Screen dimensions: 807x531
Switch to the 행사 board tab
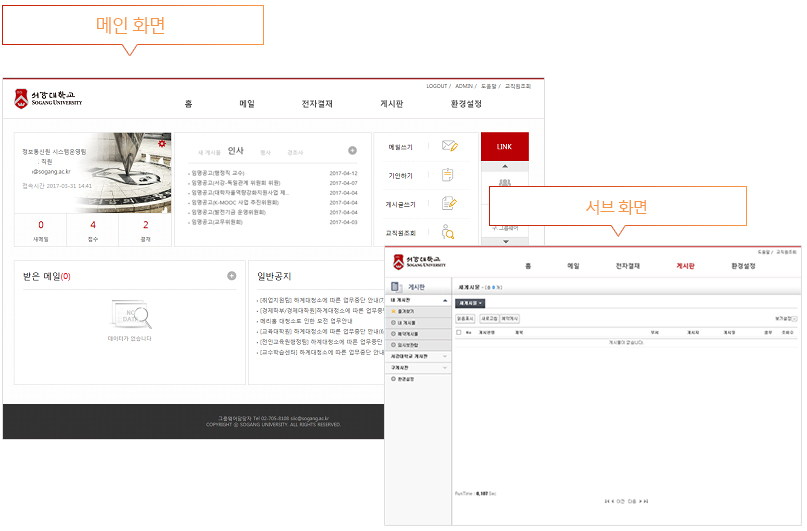(266, 152)
